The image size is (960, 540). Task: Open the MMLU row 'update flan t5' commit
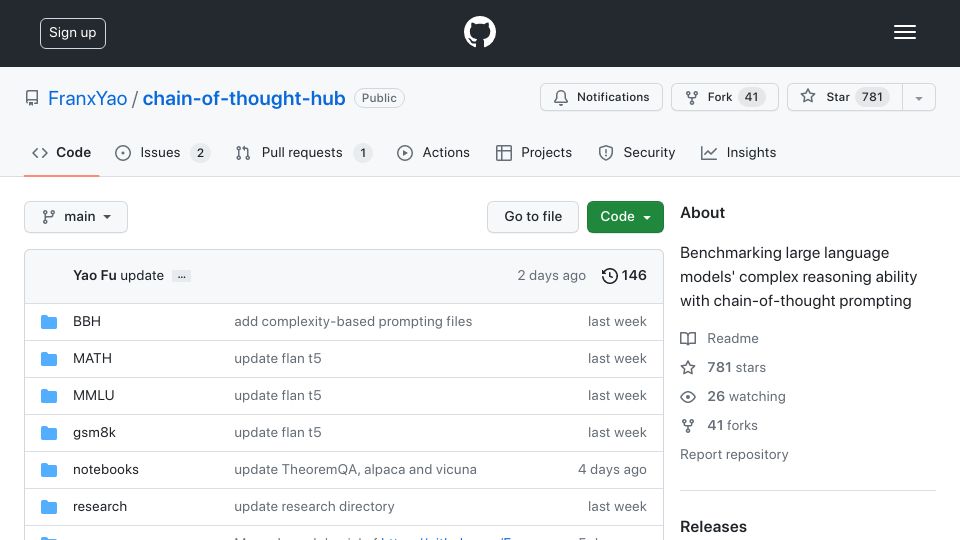pyautogui.click(x=278, y=396)
